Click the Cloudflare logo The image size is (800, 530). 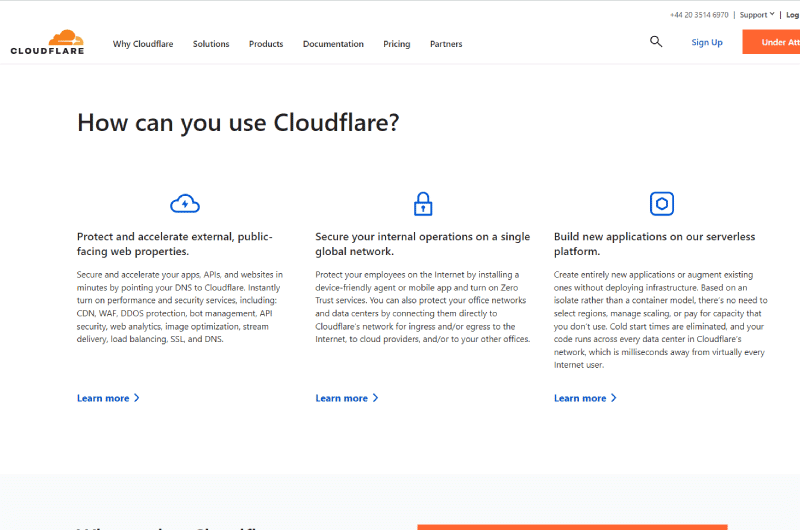click(x=47, y=42)
